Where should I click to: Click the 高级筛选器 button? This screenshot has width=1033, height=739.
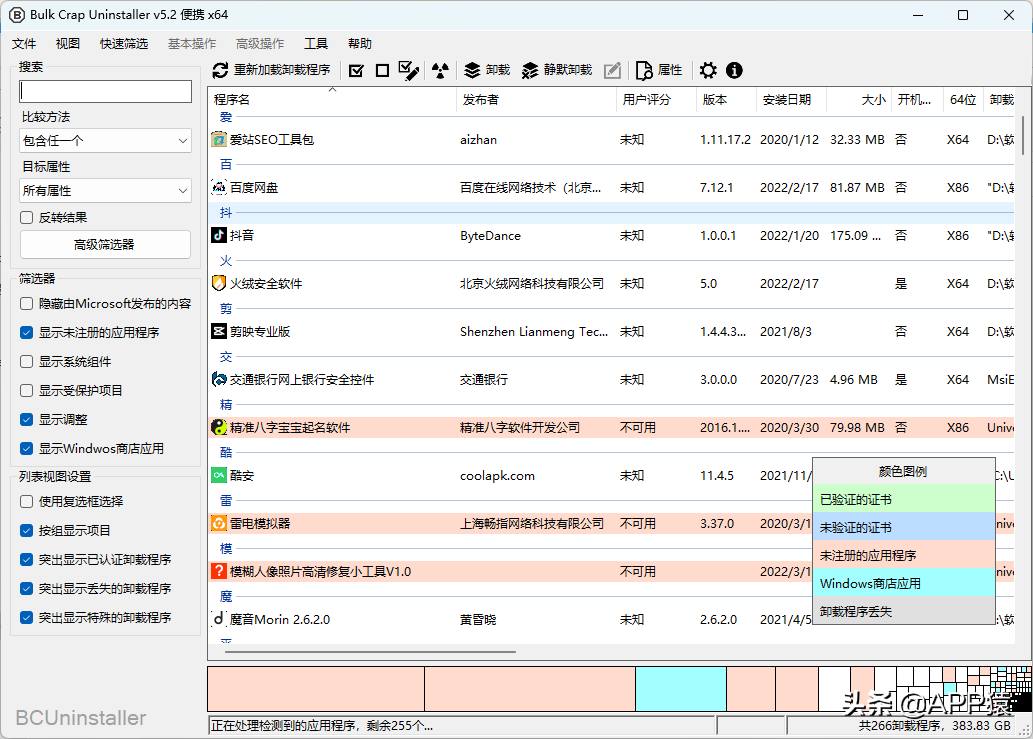coord(104,244)
